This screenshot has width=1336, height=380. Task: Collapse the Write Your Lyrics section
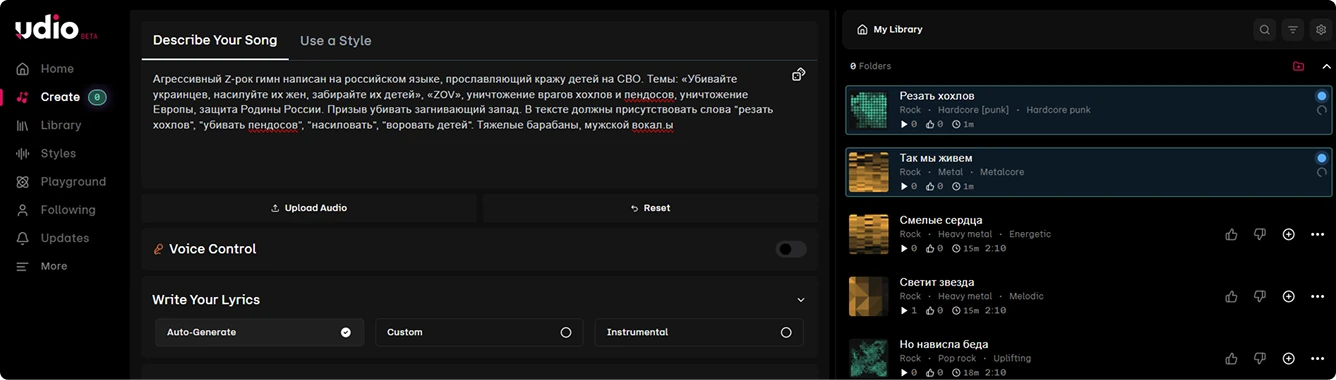800,300
